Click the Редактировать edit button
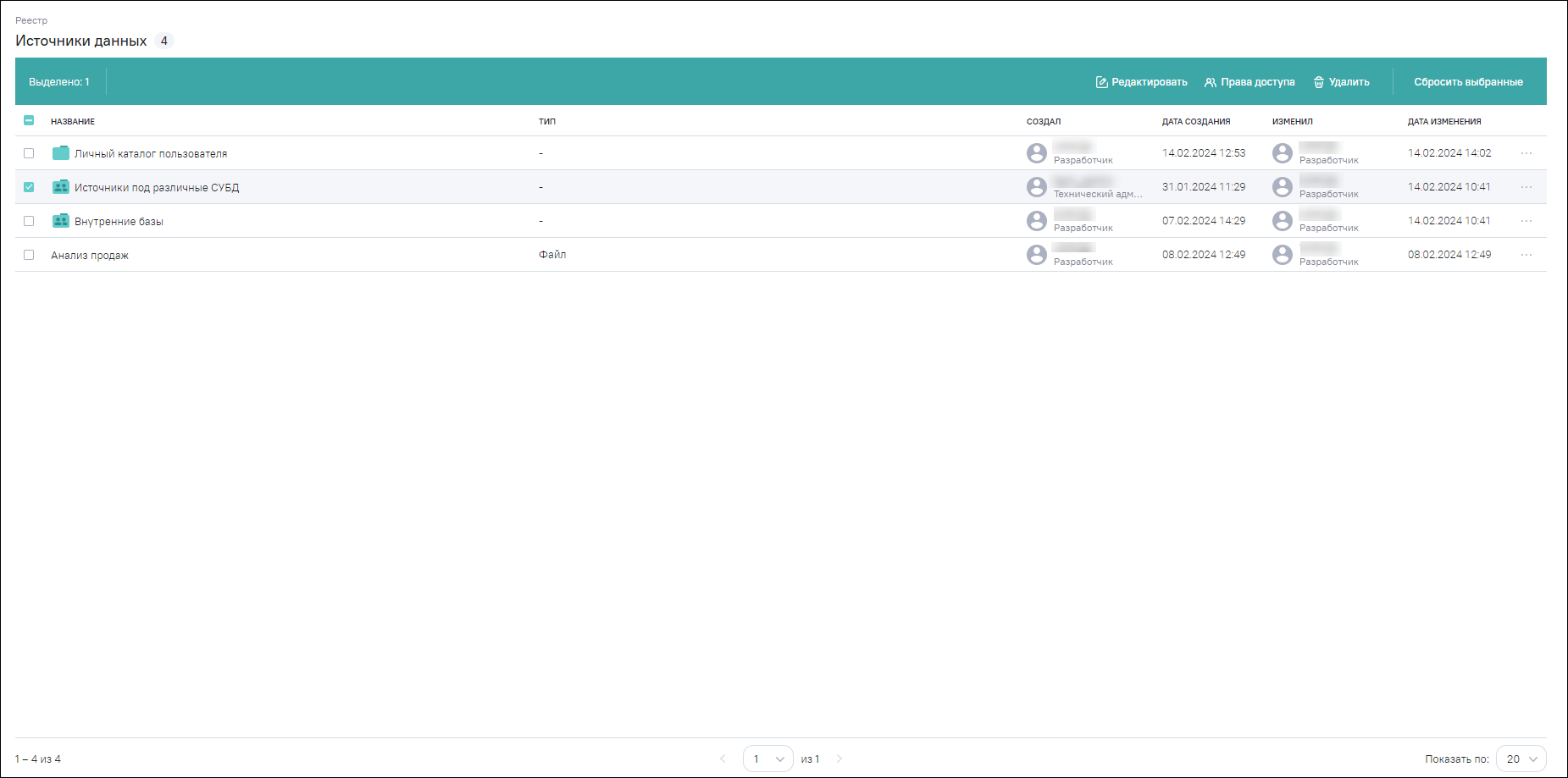The width and height of the screenshot is (1568, 778). [1141, 82]
